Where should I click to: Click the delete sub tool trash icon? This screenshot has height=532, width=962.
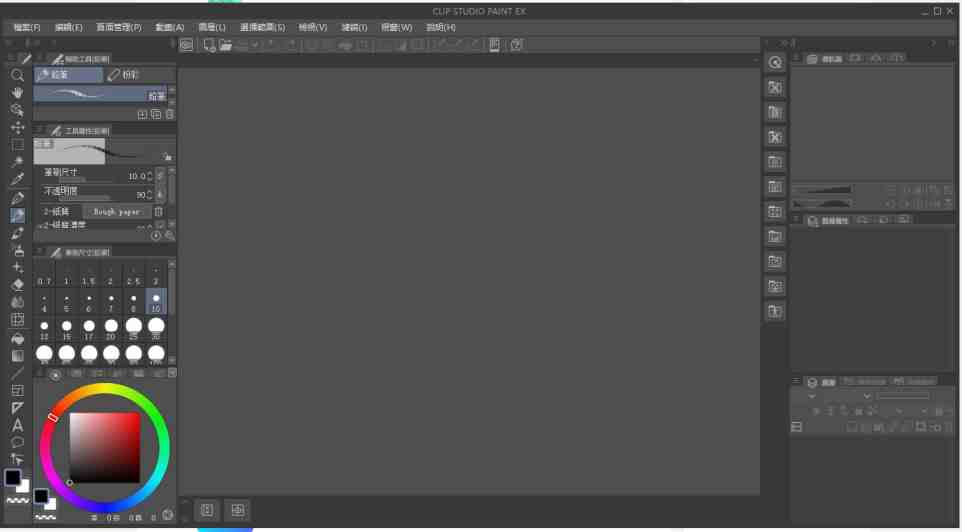170,115
